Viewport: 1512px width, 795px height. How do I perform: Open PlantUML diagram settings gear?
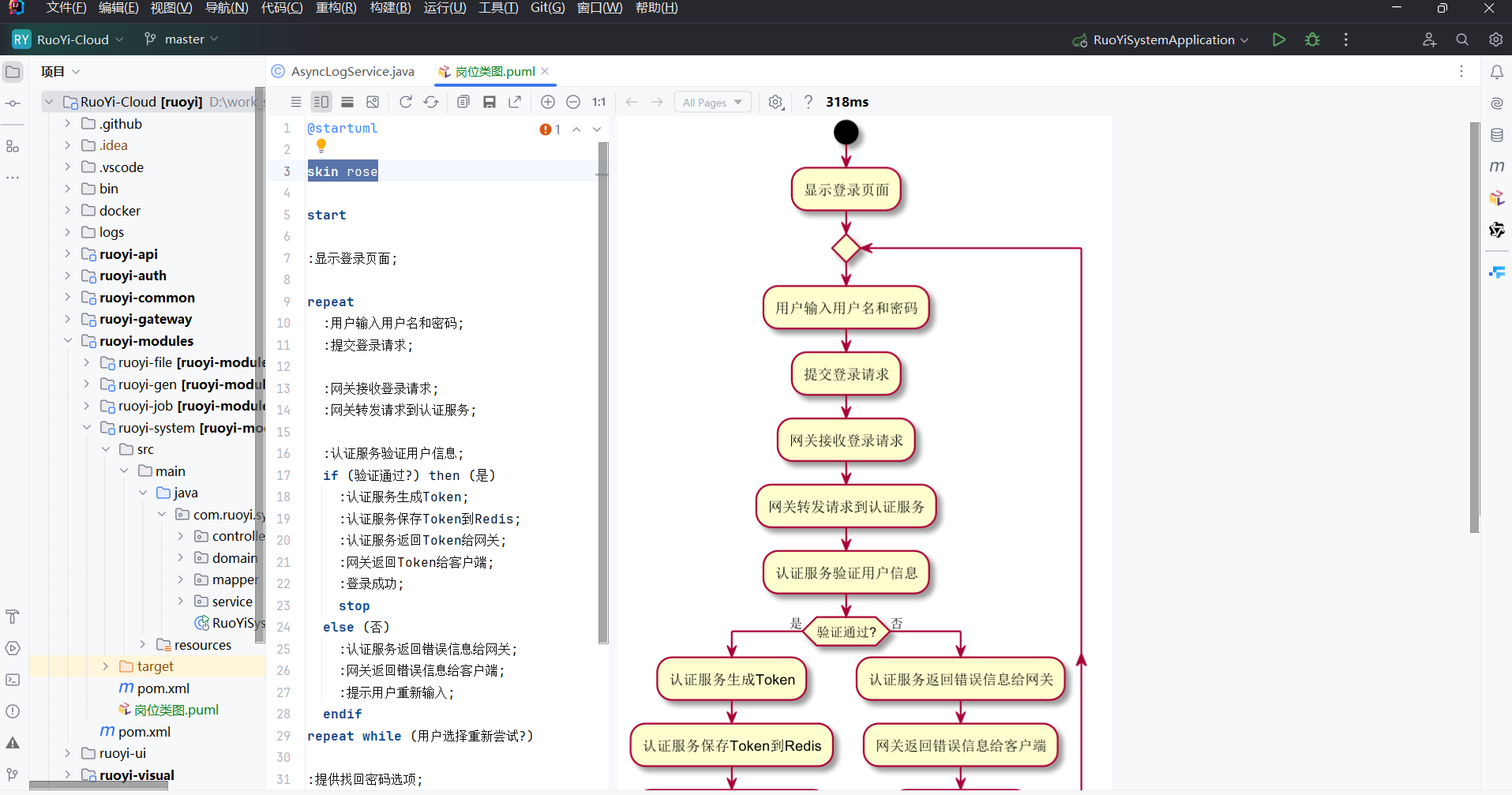pyautogui.click(x=776, y=102)
